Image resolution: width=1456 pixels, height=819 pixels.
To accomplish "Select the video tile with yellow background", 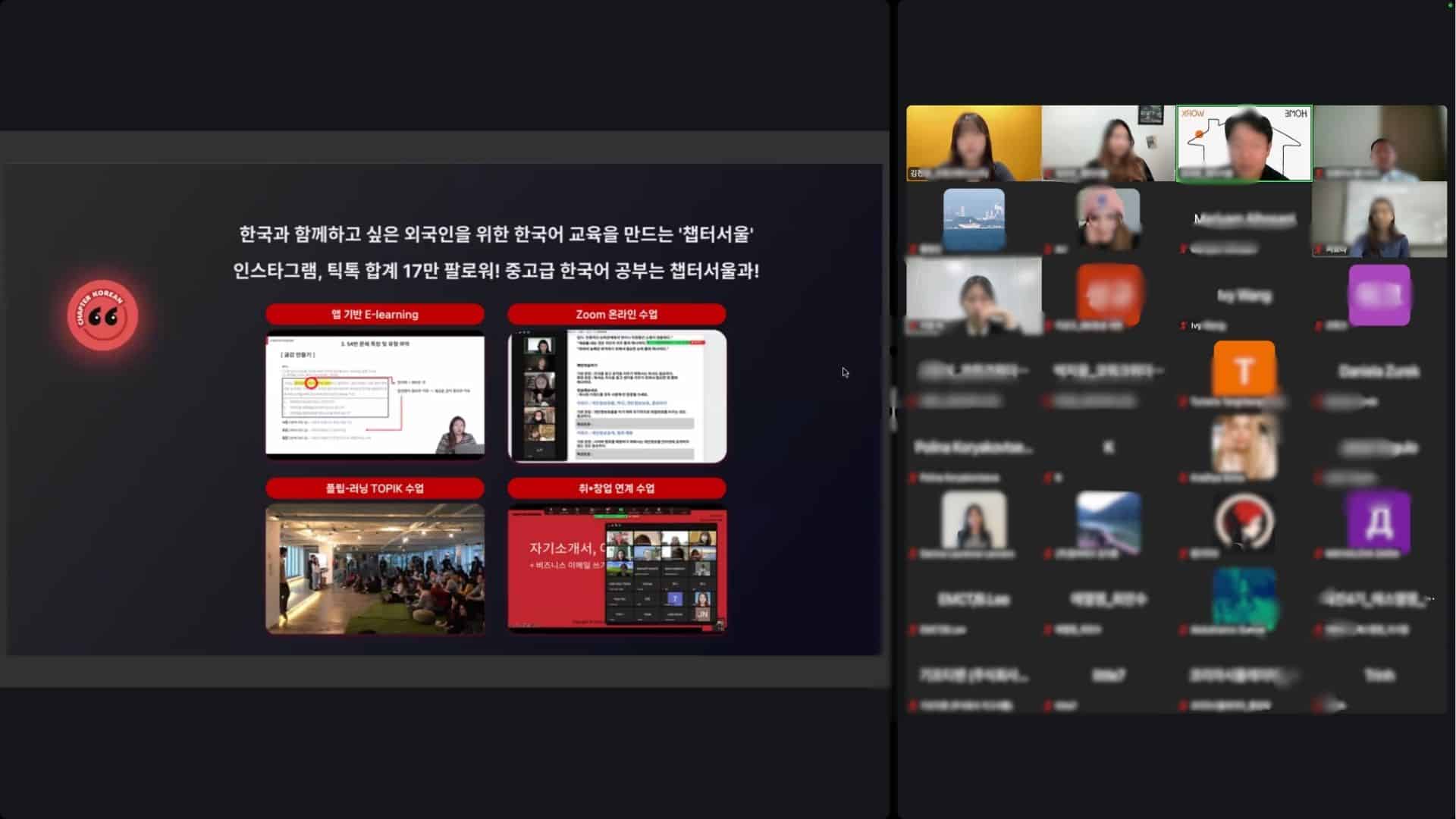I will (974, 143).
